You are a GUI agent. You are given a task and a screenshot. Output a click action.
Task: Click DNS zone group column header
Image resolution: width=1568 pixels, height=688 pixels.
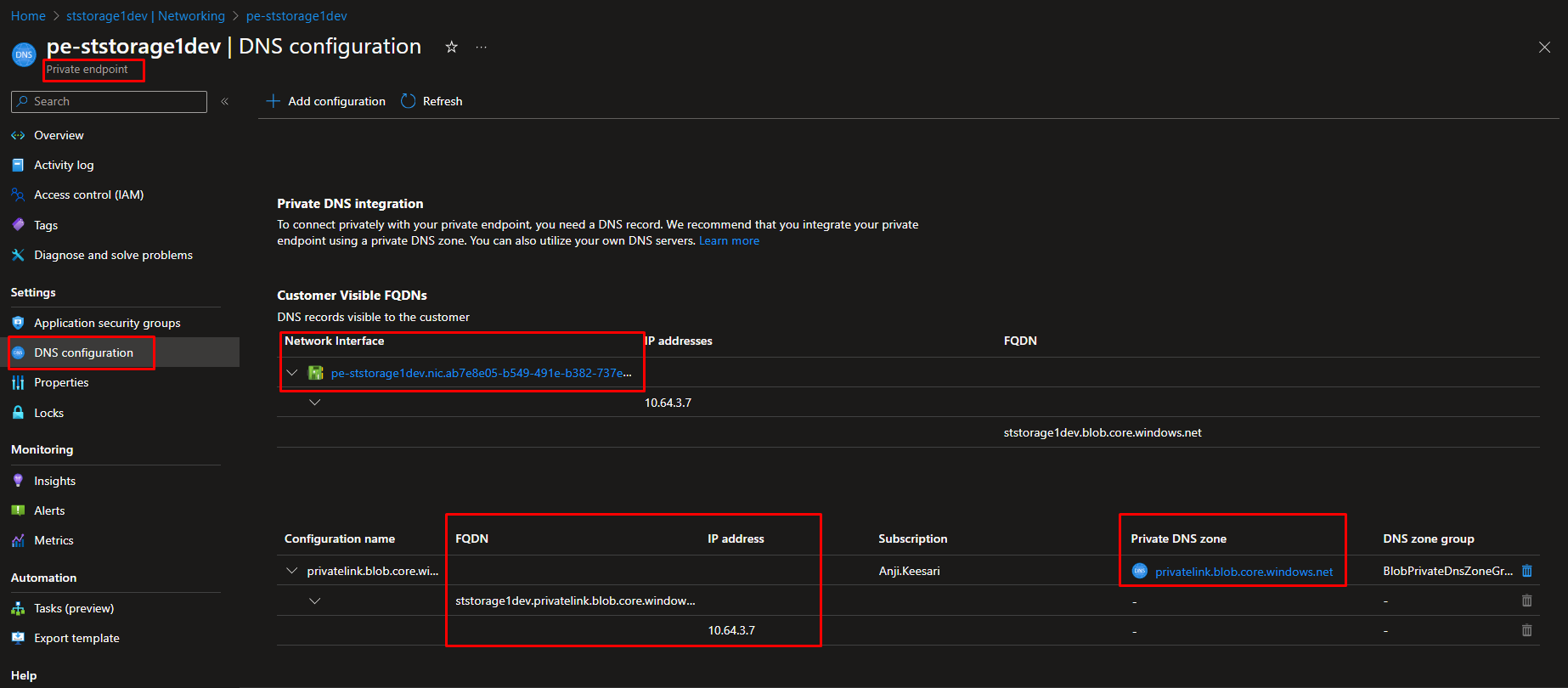click(1429, 539)
